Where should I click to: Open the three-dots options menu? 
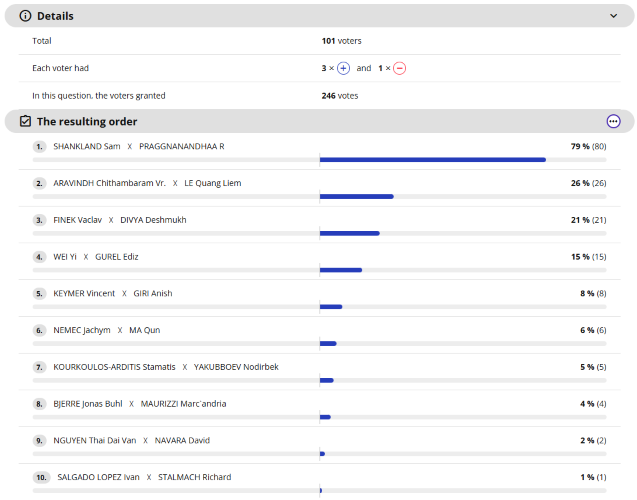click(x=613, y=121)
